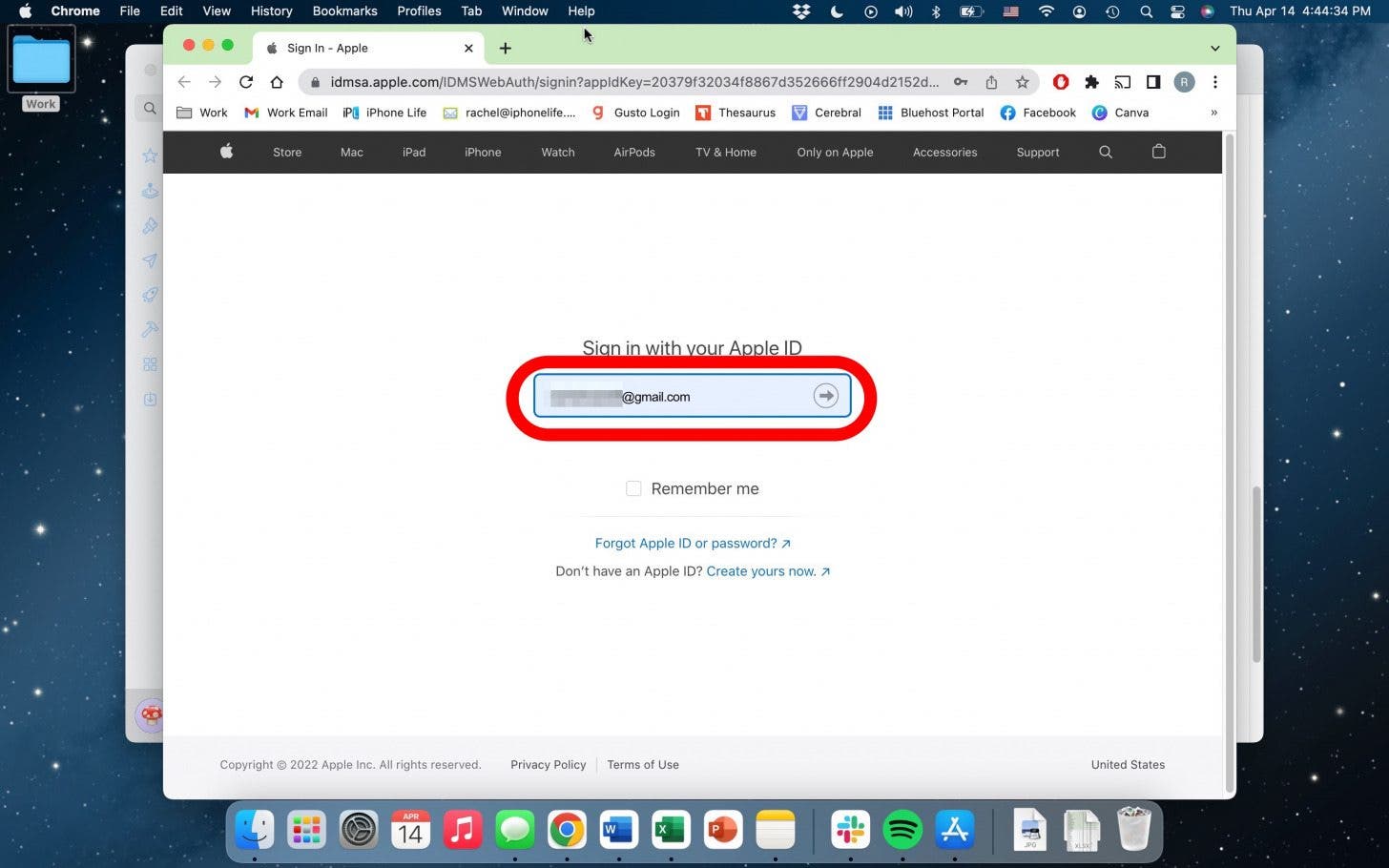Open the Gusto Login bookmark
Viewport: 1389px width, 868px height.
point(635,113)
